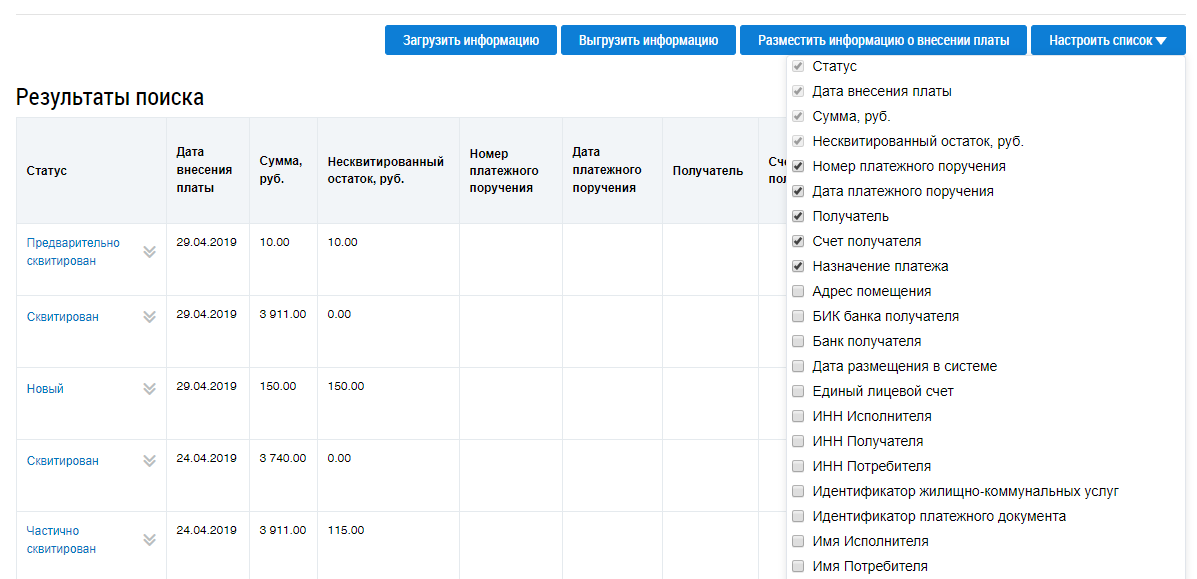This screenshot has height=579, width=1197.
Task: Check the БИК банка получателя option
Action: tap(798, 316)
